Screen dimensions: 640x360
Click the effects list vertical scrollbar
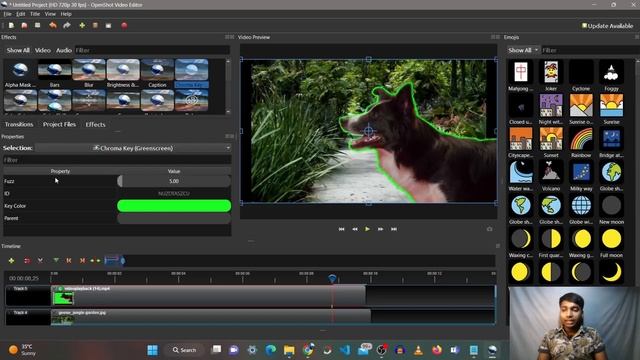(228, 86)
